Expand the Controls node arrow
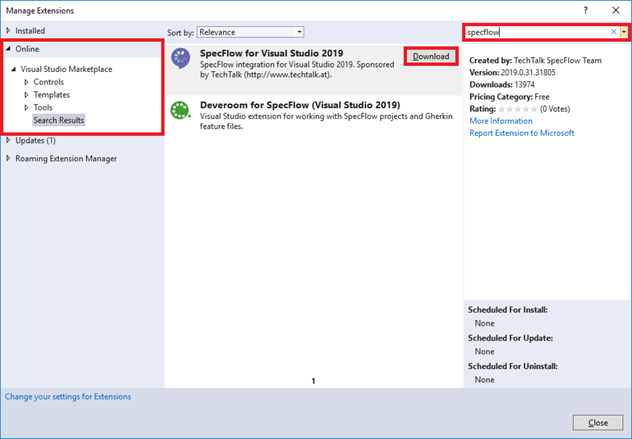 click(26, 82)
